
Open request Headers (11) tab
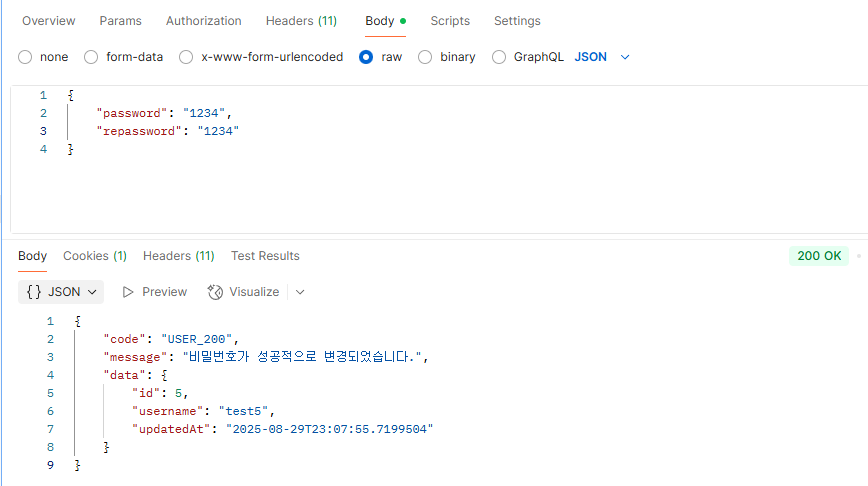(301, 21)
